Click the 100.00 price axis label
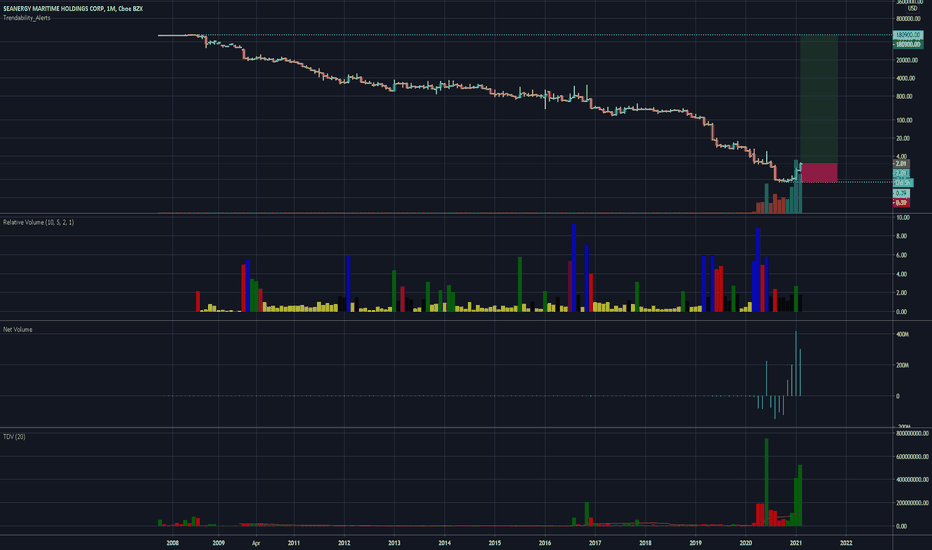 coord(904,120)
